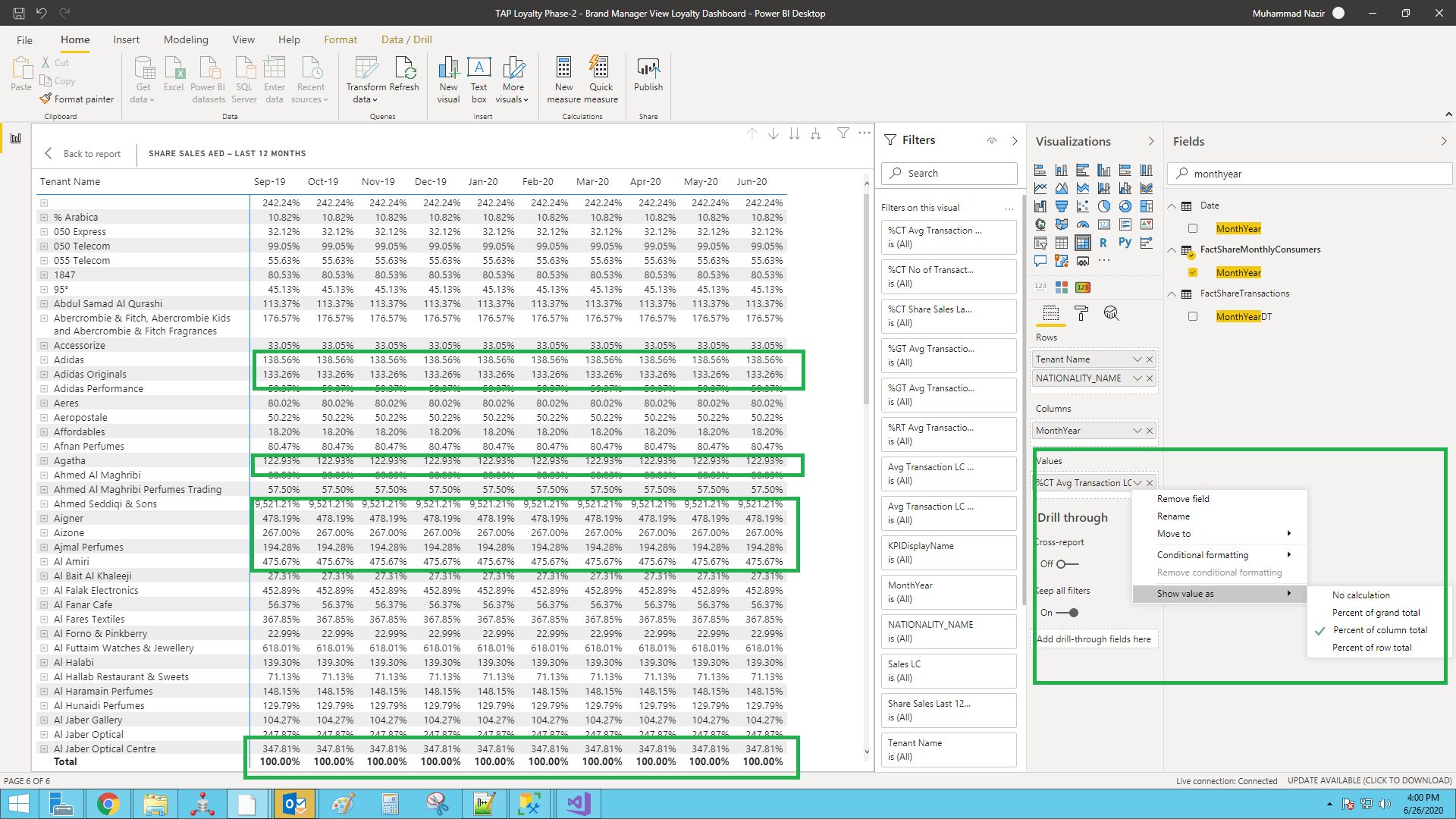Toggle Keep all filters switch
The height and width of the screenshot is (819, 1456).
coord(1068,613)
